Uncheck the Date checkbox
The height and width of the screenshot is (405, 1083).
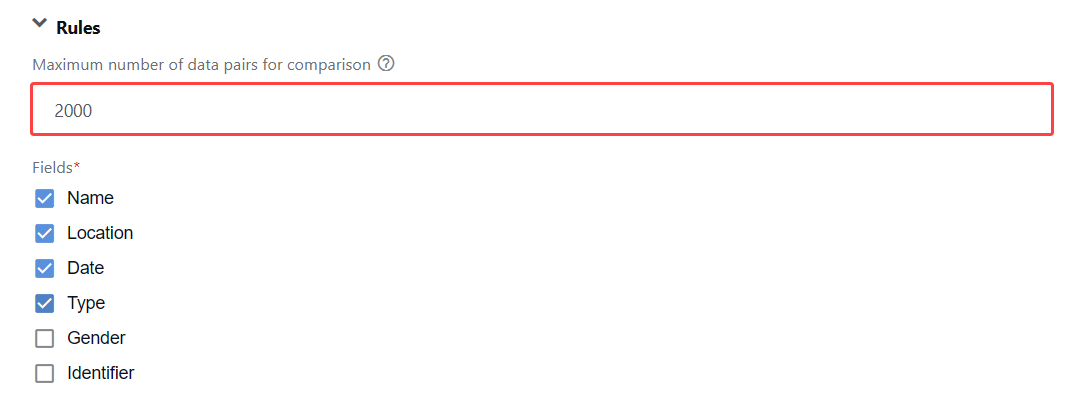tap(44, 268)
